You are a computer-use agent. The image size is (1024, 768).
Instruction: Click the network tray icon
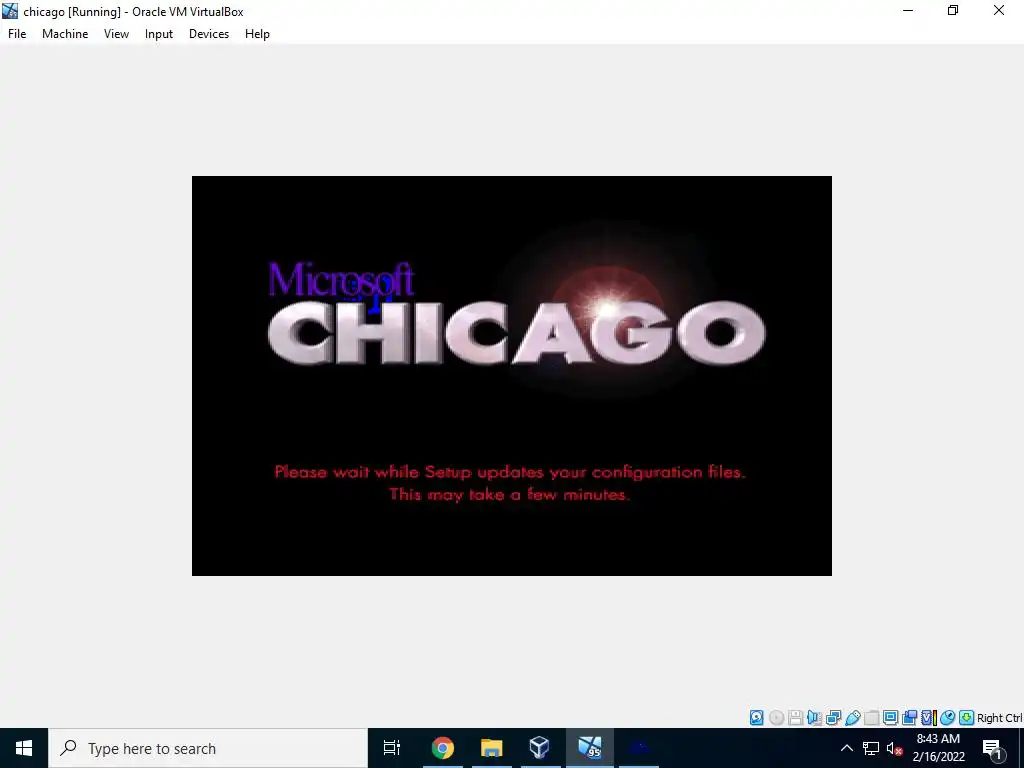871,748
